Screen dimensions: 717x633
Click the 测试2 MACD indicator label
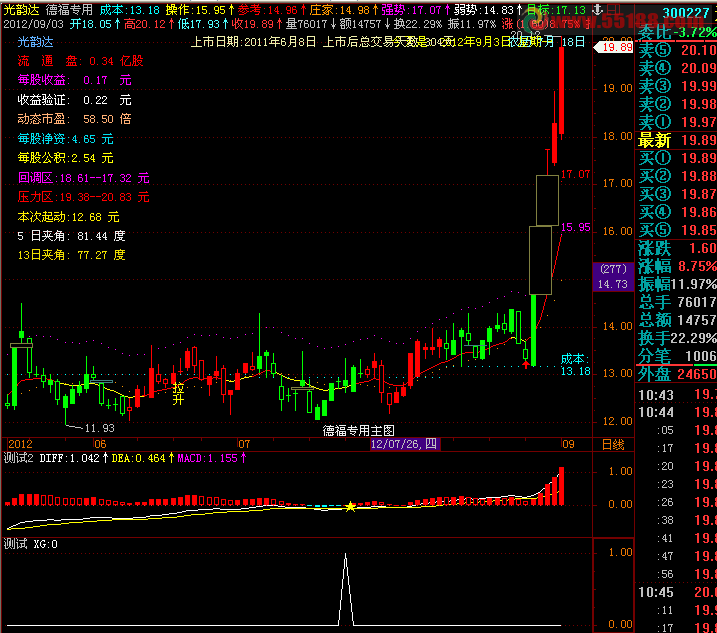tap(19, 458)
